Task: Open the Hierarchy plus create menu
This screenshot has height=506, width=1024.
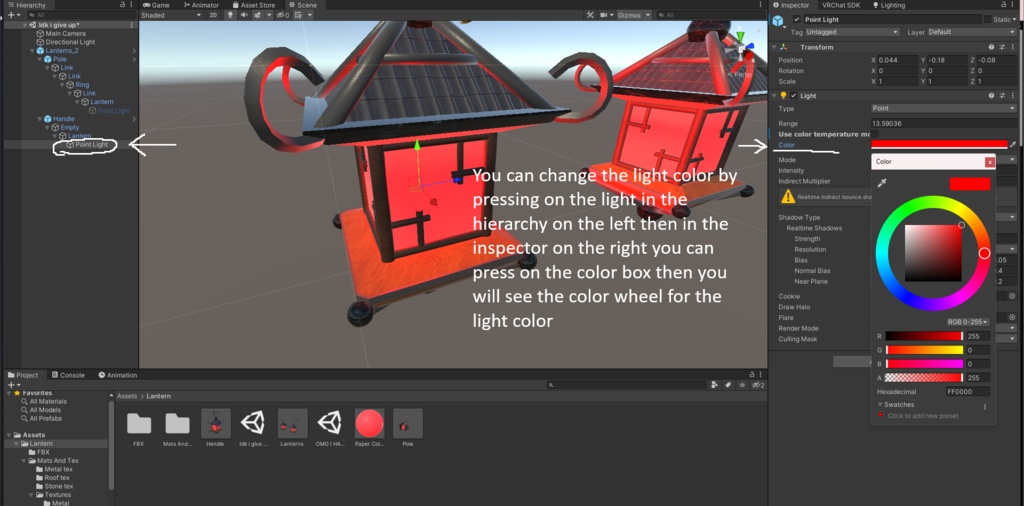Action: [12, 14]
